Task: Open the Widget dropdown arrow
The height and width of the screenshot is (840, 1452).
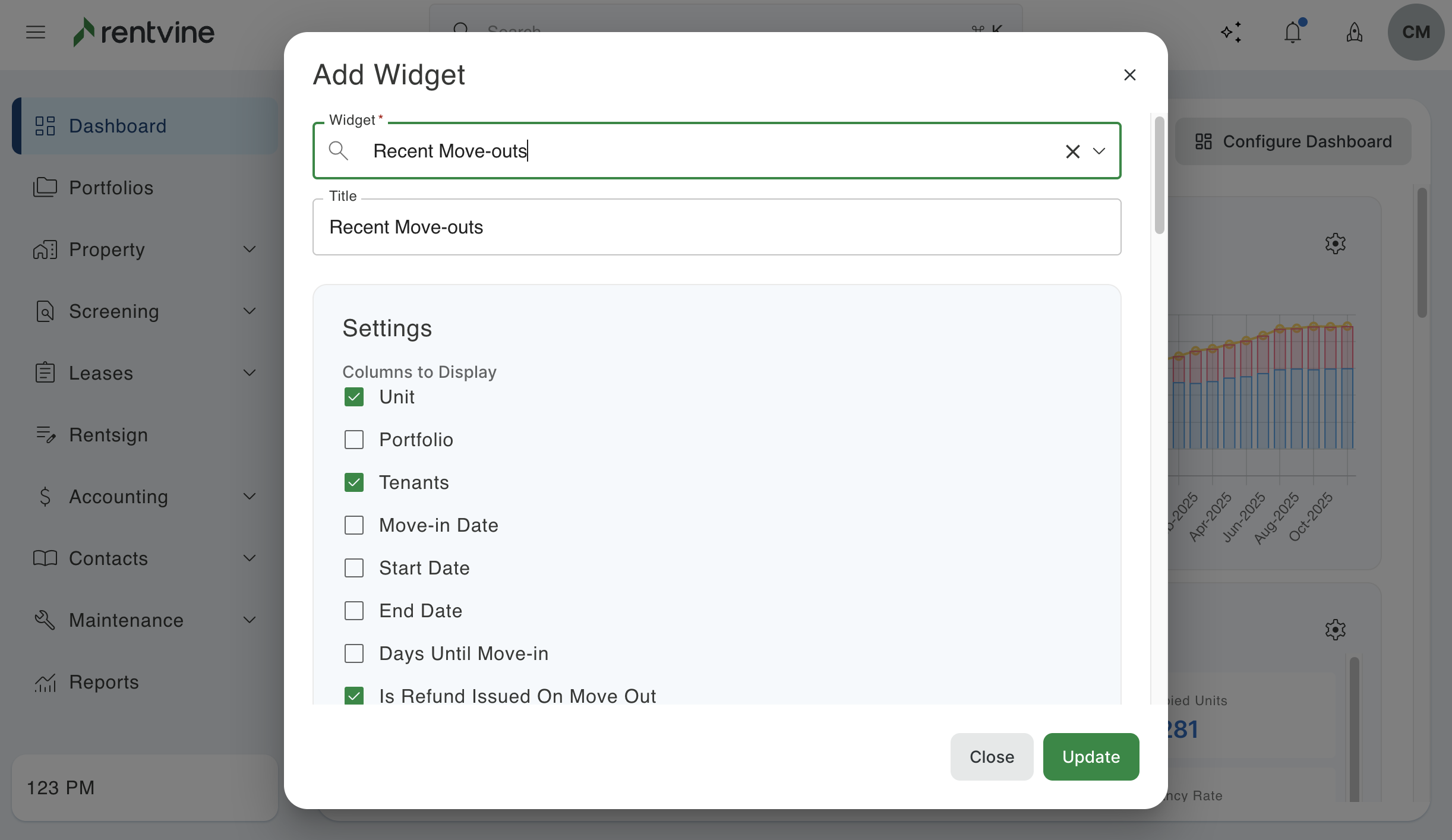Action: [1099, 151]
